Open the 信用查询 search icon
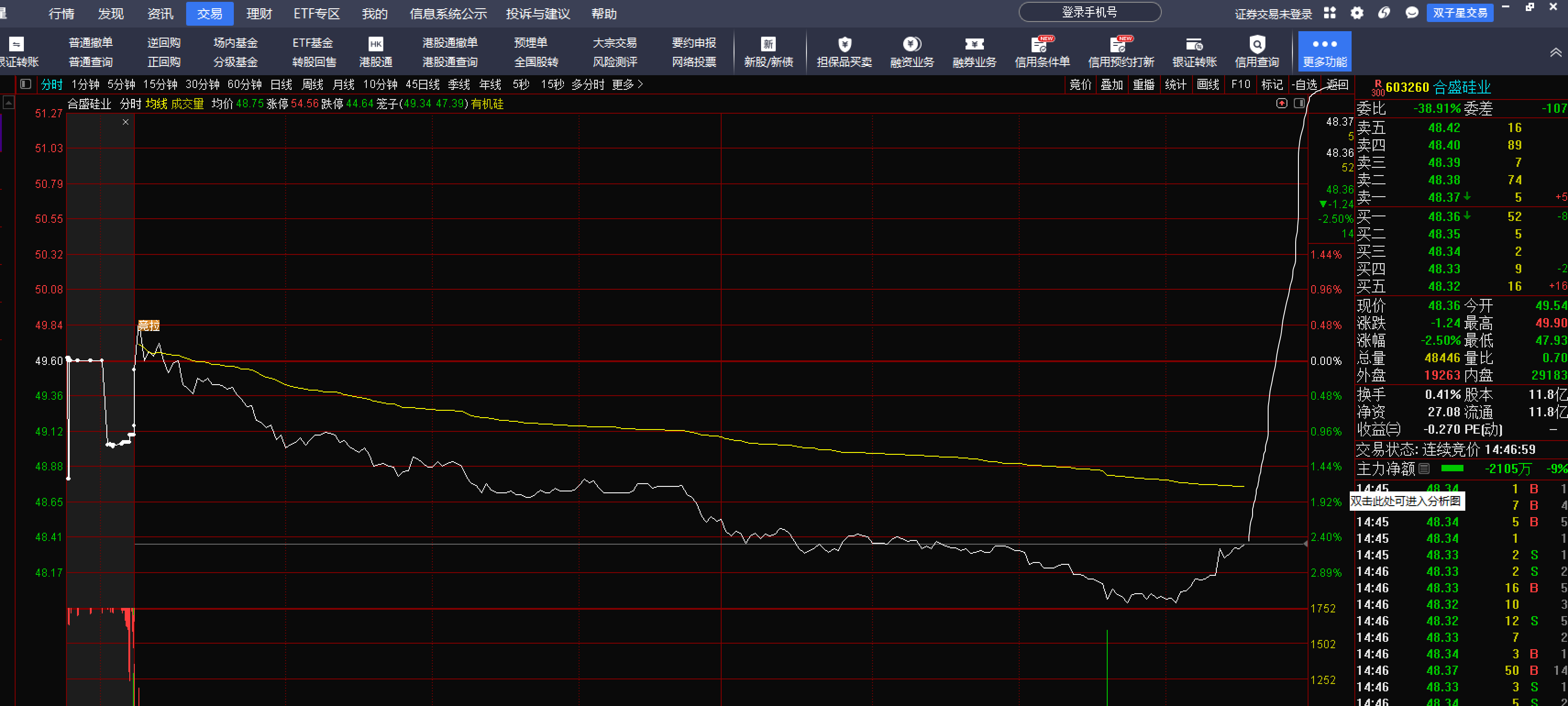 [1256, 44]
